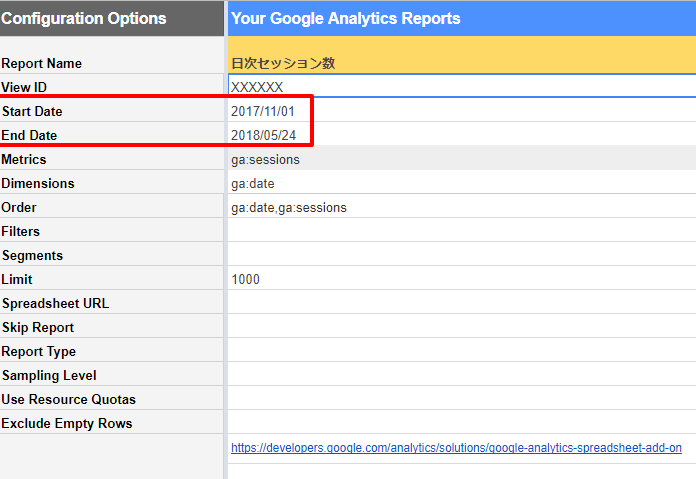
Task: Select the View ID value cell
Action: click(x=460, y=87)
